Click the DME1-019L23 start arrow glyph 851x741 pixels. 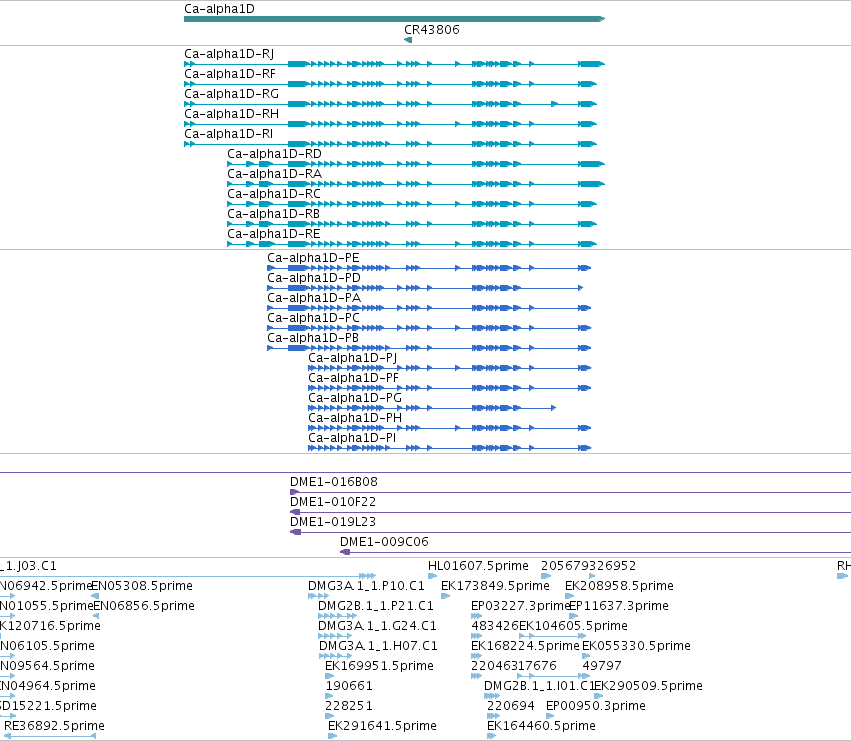(295, 532)
